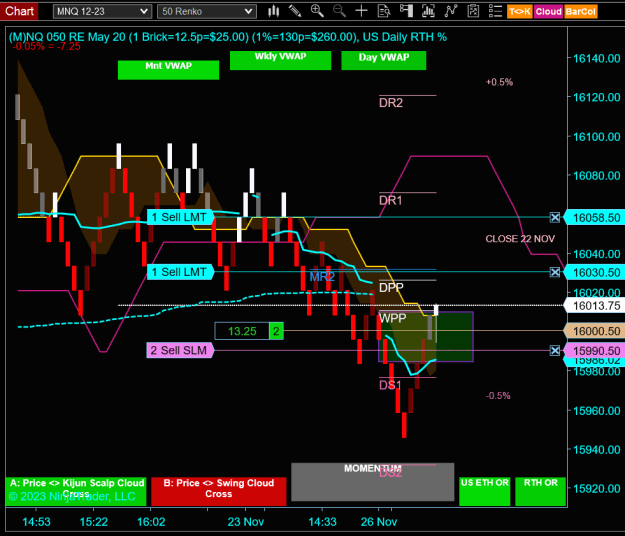Click the 14:53 time axis label
This screenshot has height=536, width=625.
tap(36, 522)
